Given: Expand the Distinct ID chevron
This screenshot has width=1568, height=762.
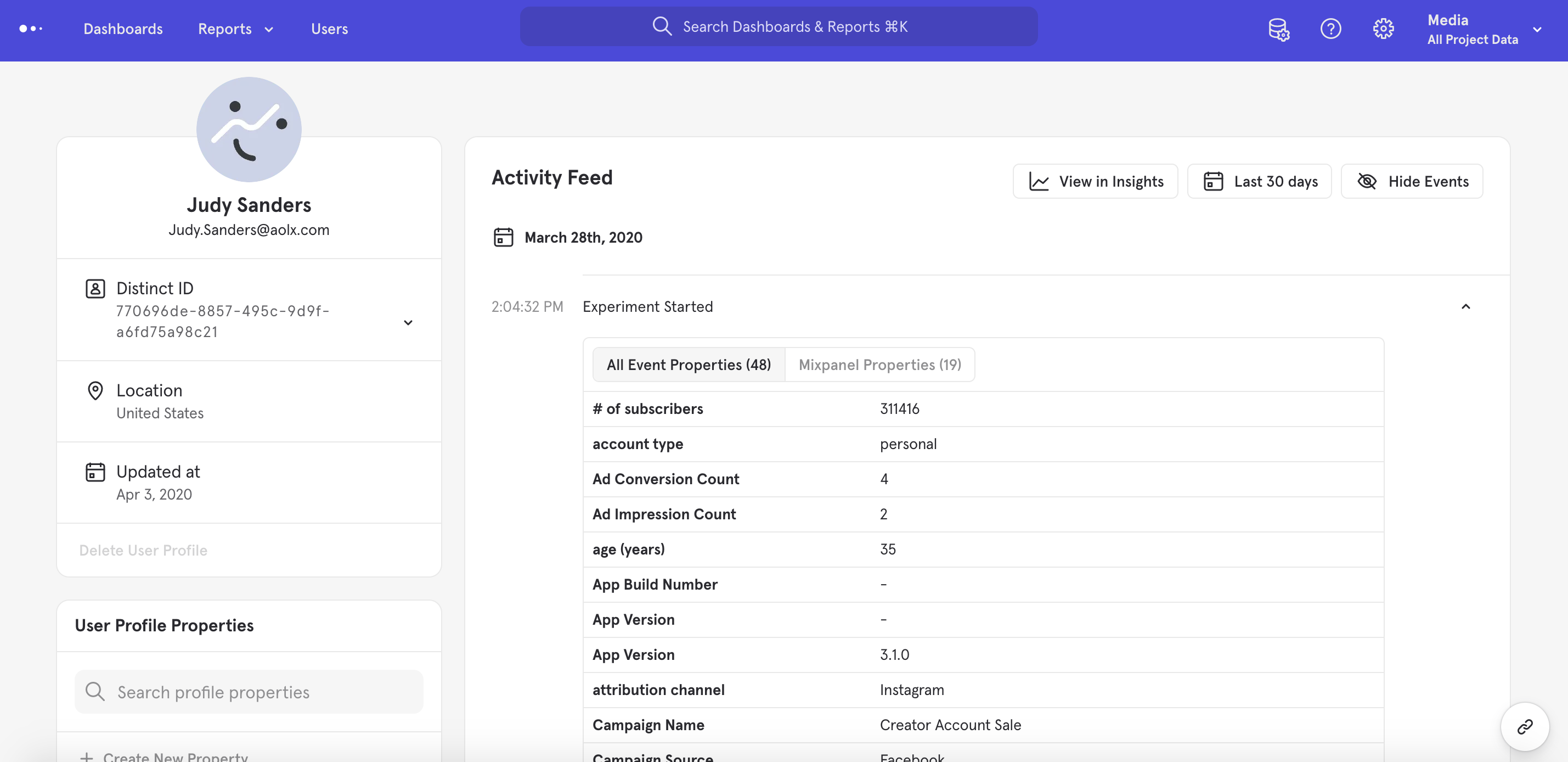Looking at the screenshot, I should [x=408, y=322].
